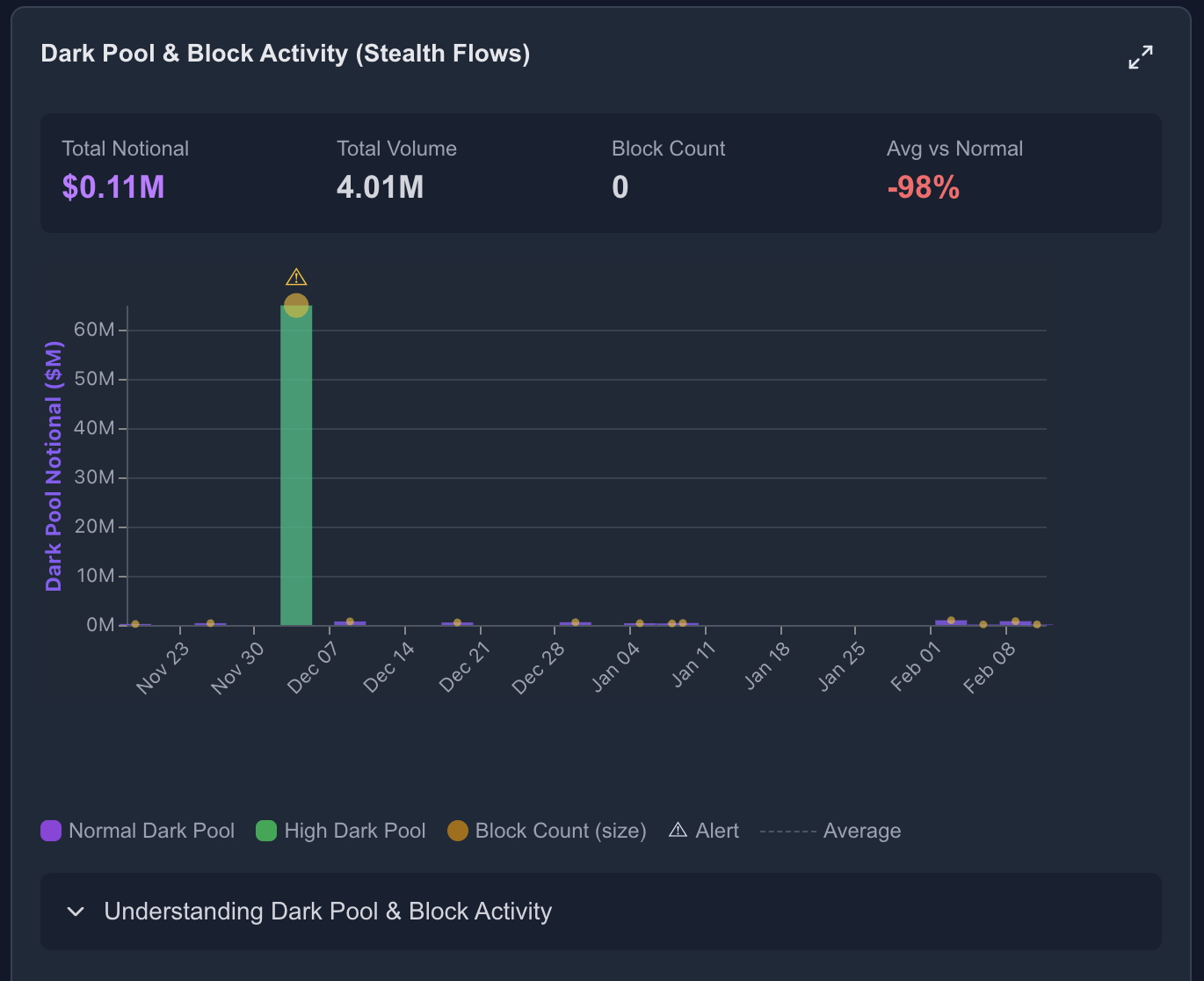Click the -98% Avg vs Normal value
The height and width of the screenshot is (981, 1204).
point(923,187)
